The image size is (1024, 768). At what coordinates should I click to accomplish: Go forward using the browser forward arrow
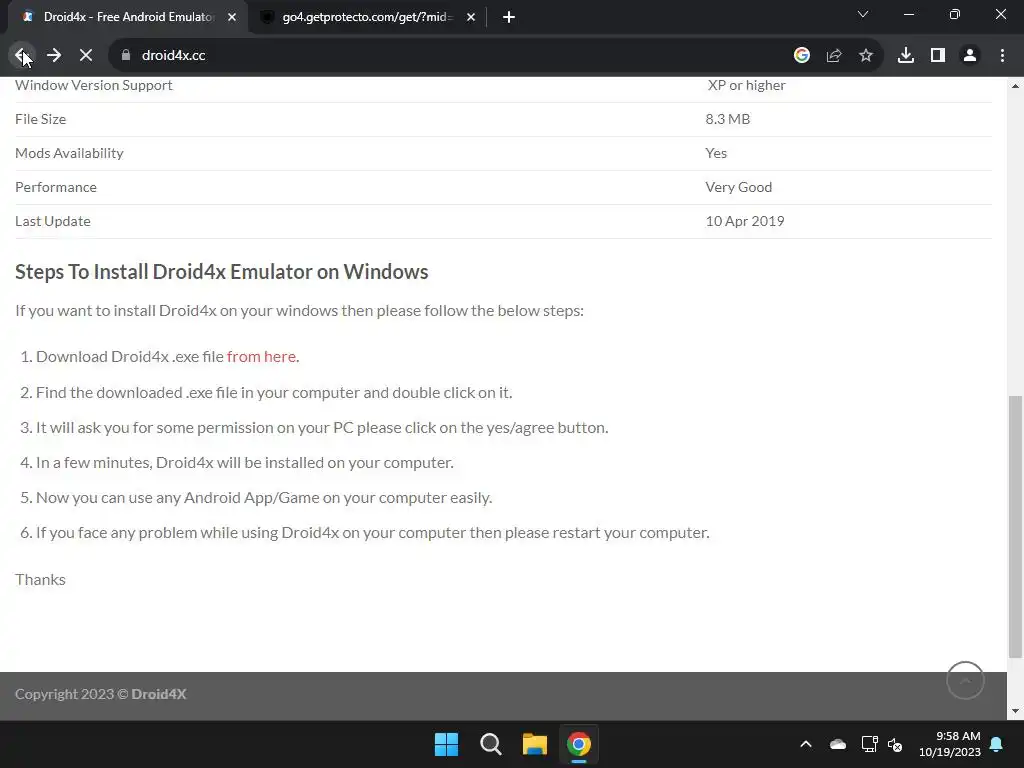(x=54, y=56)
